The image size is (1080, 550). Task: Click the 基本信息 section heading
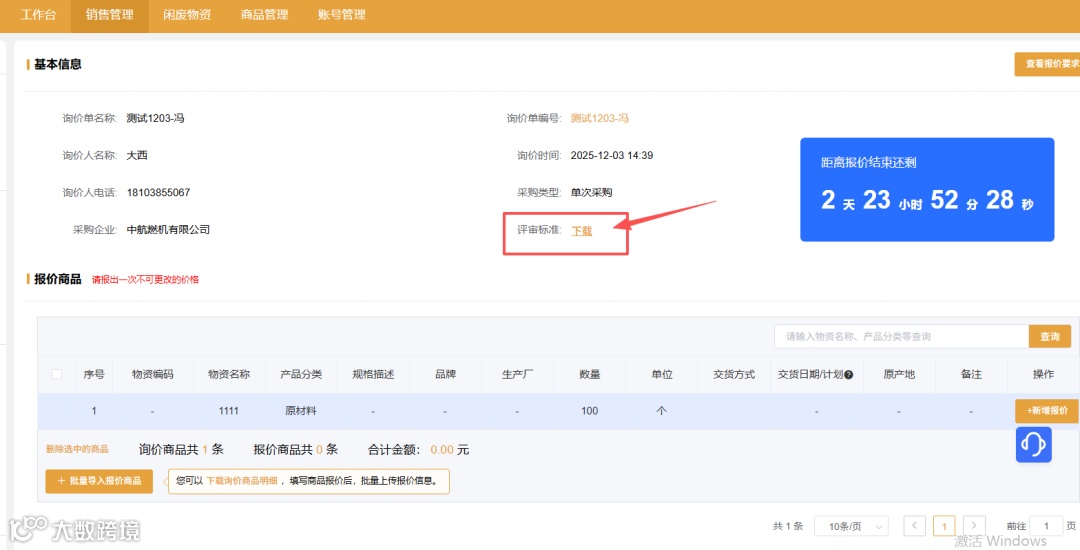pos(58,64)
